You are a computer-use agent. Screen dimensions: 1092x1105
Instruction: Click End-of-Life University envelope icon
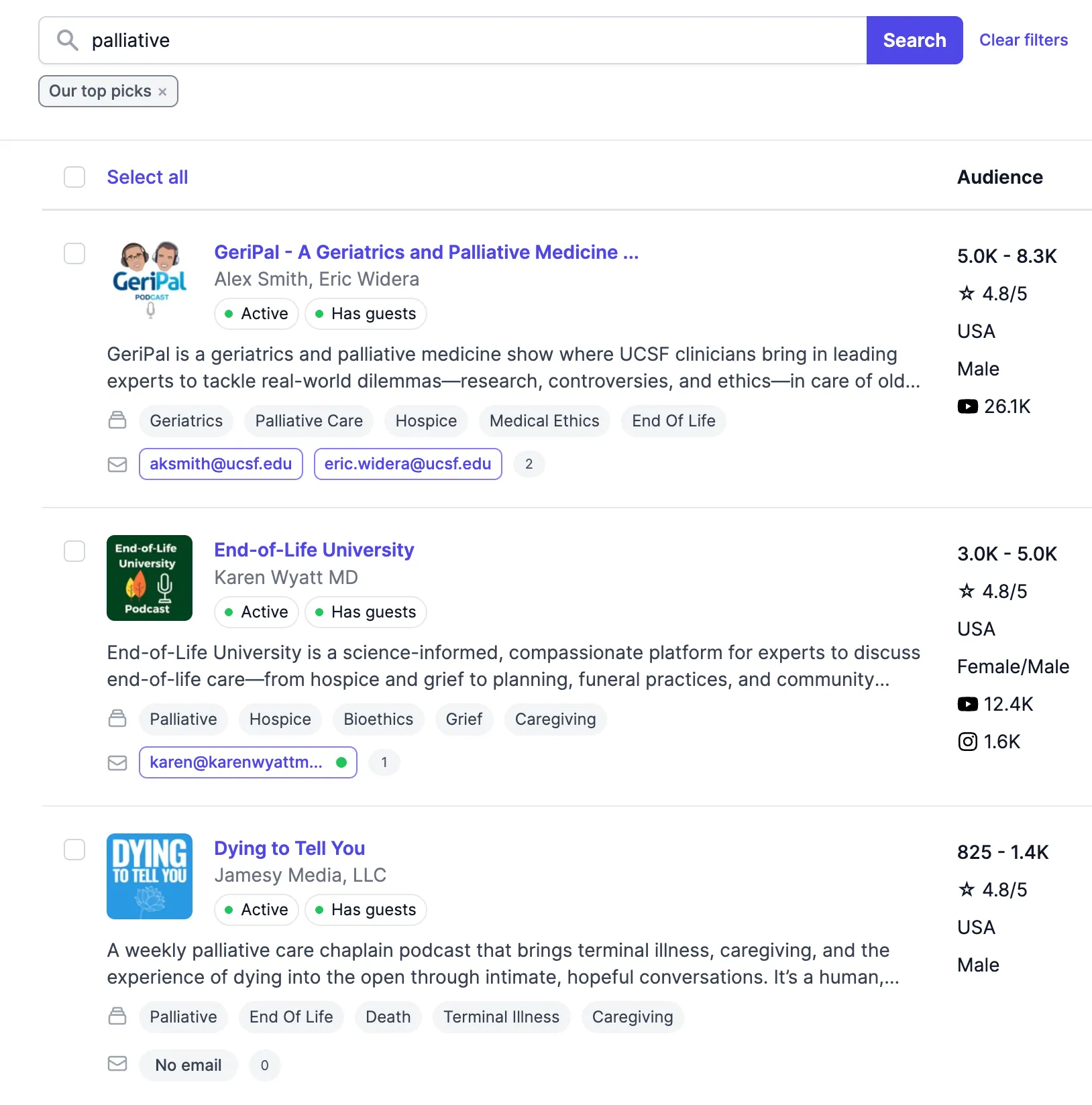(117, 762)
